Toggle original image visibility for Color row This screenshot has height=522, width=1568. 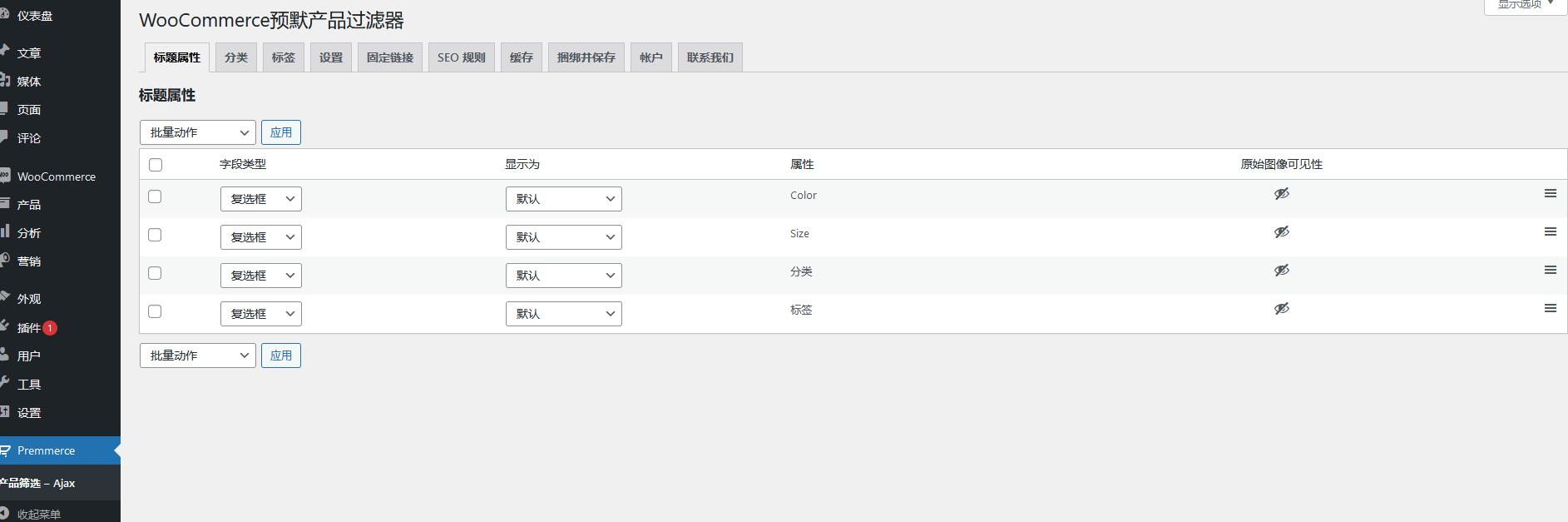1281,194
